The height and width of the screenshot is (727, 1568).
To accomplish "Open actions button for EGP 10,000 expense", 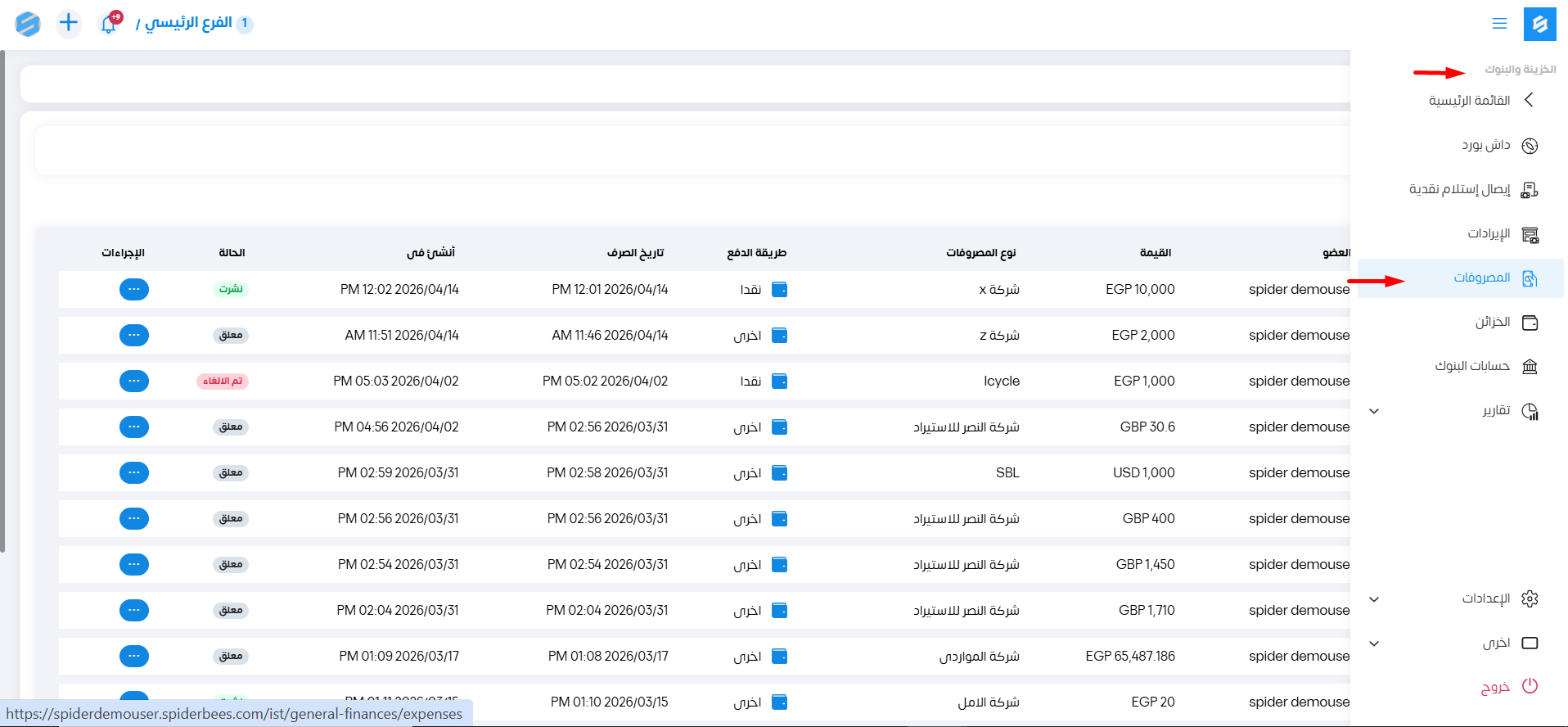I will [x=134, y=290].
